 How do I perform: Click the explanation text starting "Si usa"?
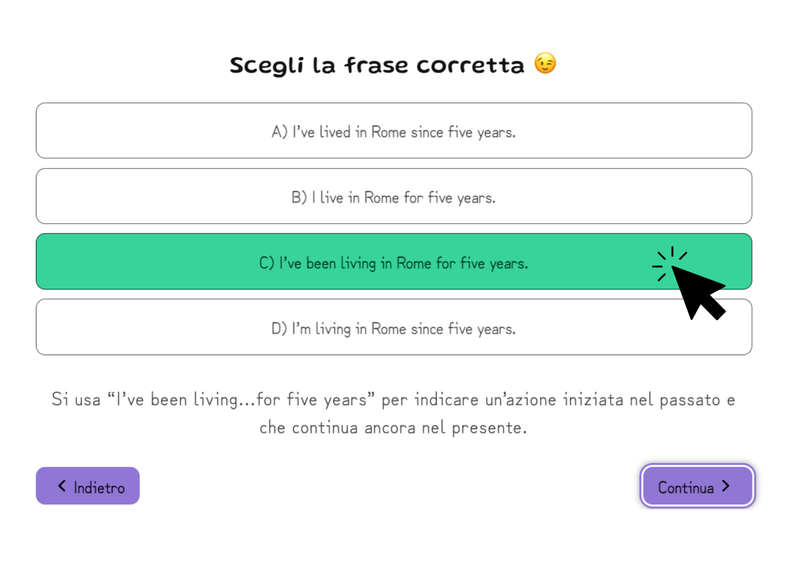pos(394,400)
